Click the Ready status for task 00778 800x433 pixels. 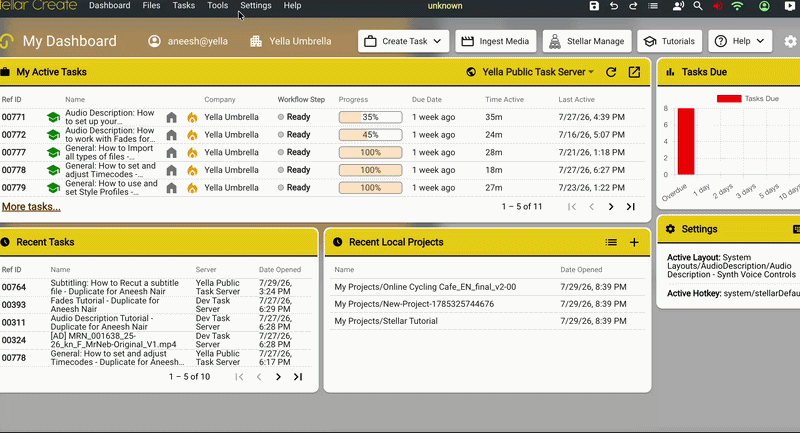coord(294,170)
